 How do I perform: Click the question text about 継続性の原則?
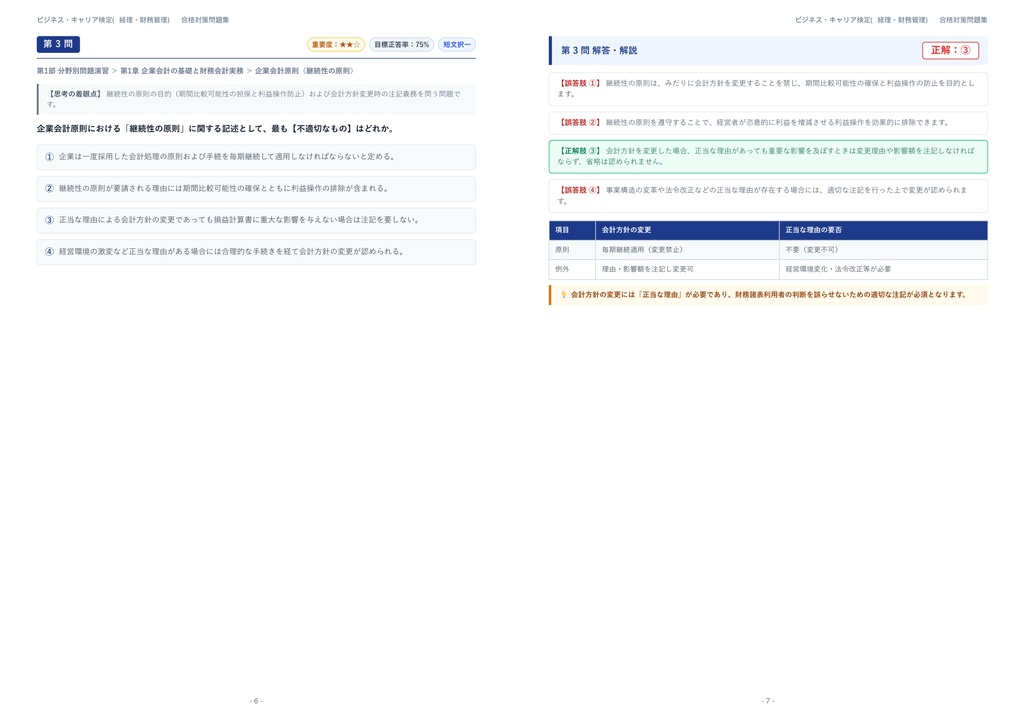[x=216, y=129]
